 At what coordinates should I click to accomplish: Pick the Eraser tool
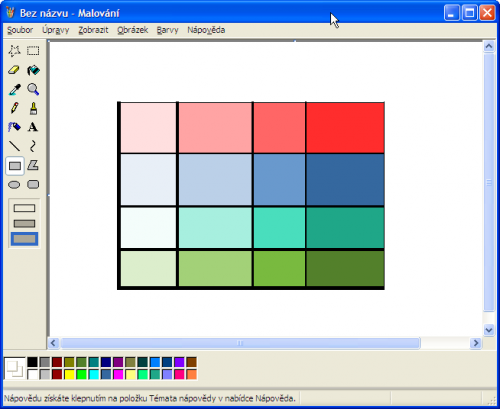click(14, 70)
